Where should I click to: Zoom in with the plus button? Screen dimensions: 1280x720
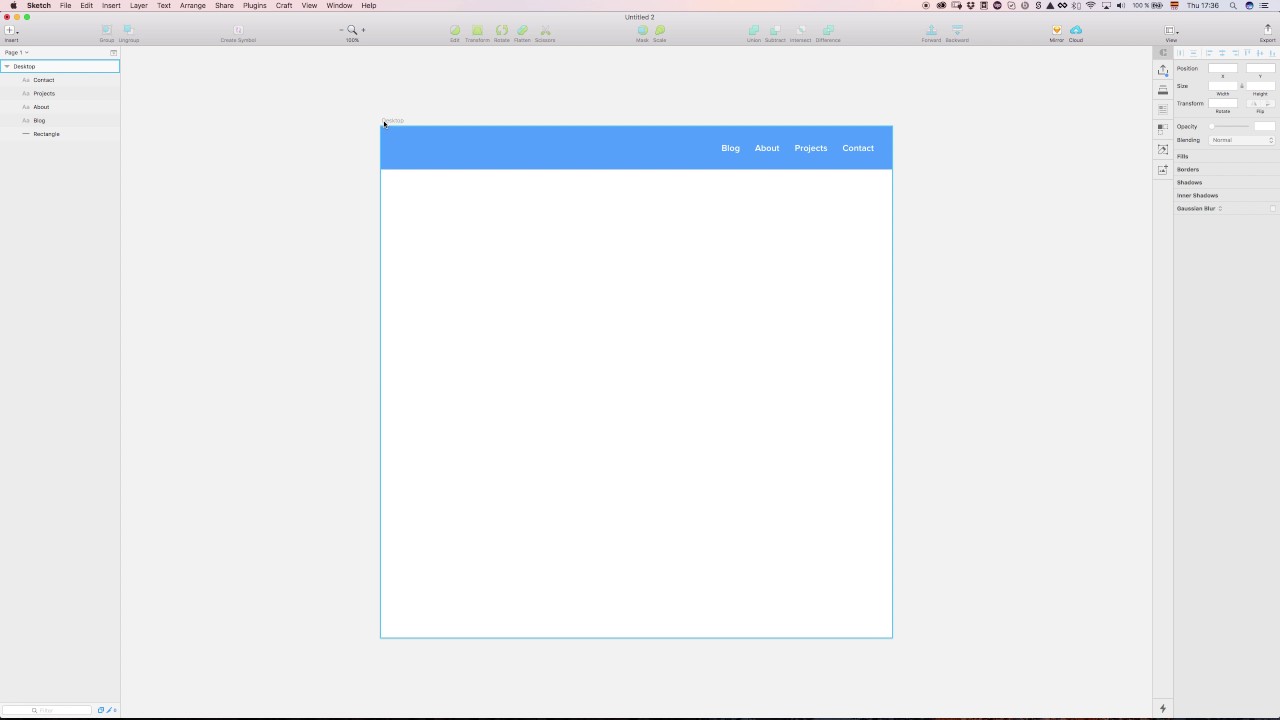[x=363, y=30]
